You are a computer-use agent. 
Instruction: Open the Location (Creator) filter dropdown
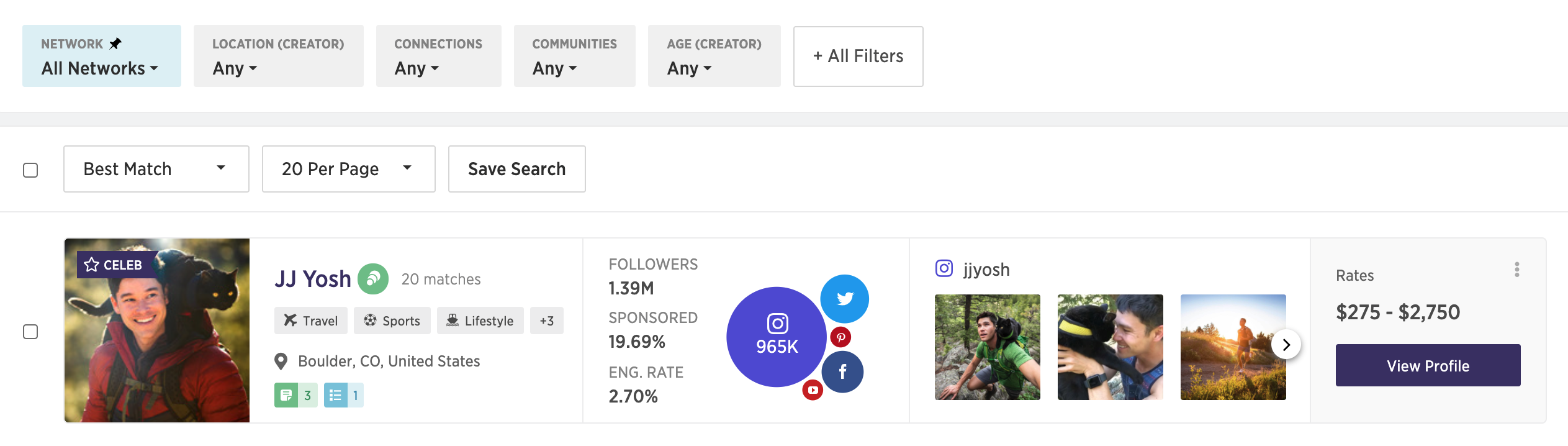pos(278,56)
